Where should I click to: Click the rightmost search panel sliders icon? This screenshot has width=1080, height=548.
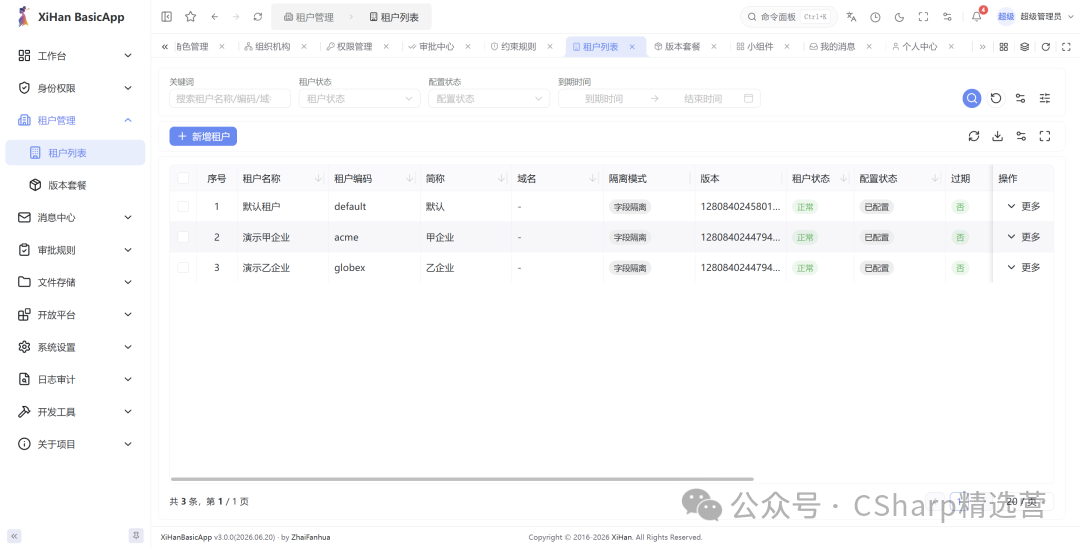point(1045,98)
